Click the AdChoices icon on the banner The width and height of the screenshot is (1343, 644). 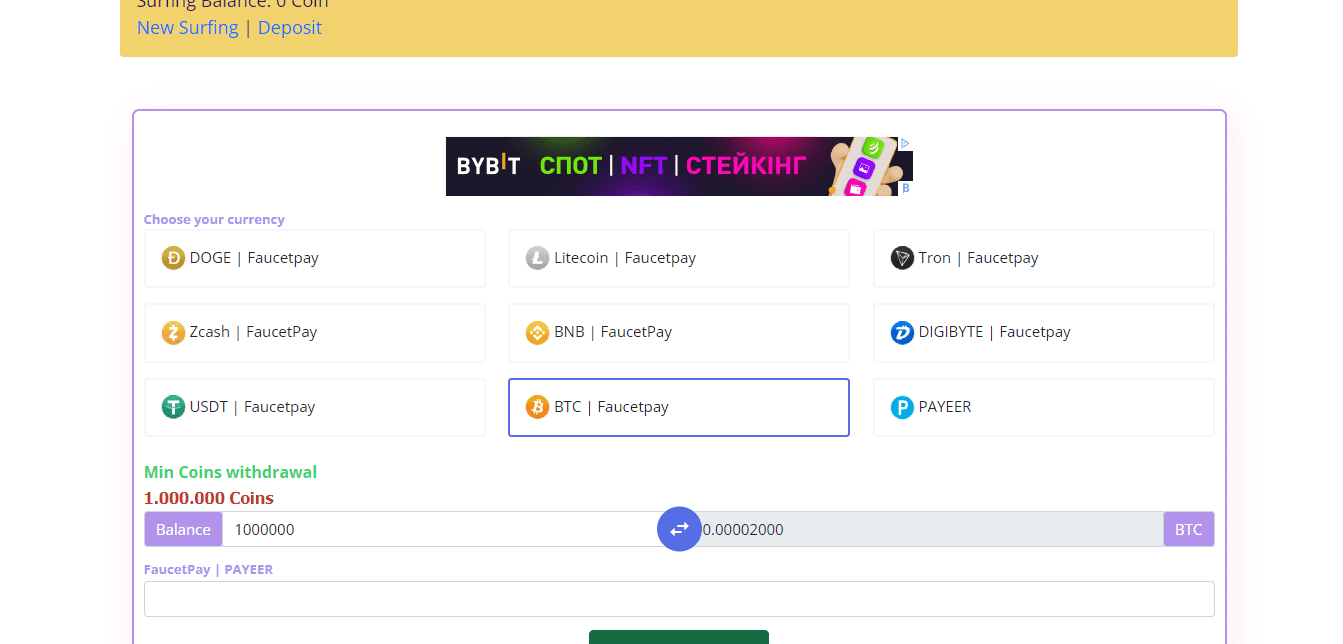tap(905, 143)
